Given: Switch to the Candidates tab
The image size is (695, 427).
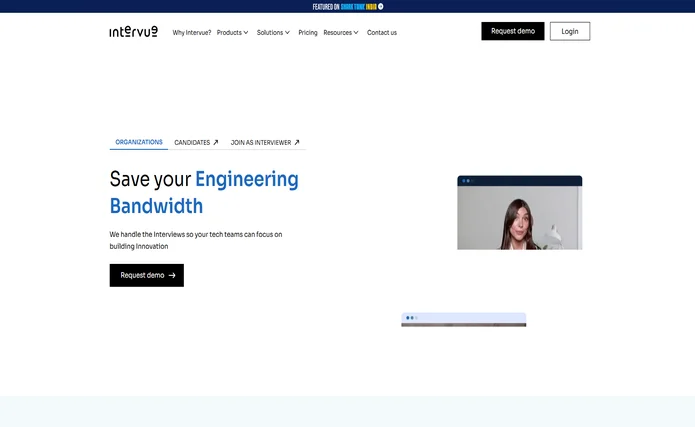Looking at the screenshot, I should coord(192,143).
